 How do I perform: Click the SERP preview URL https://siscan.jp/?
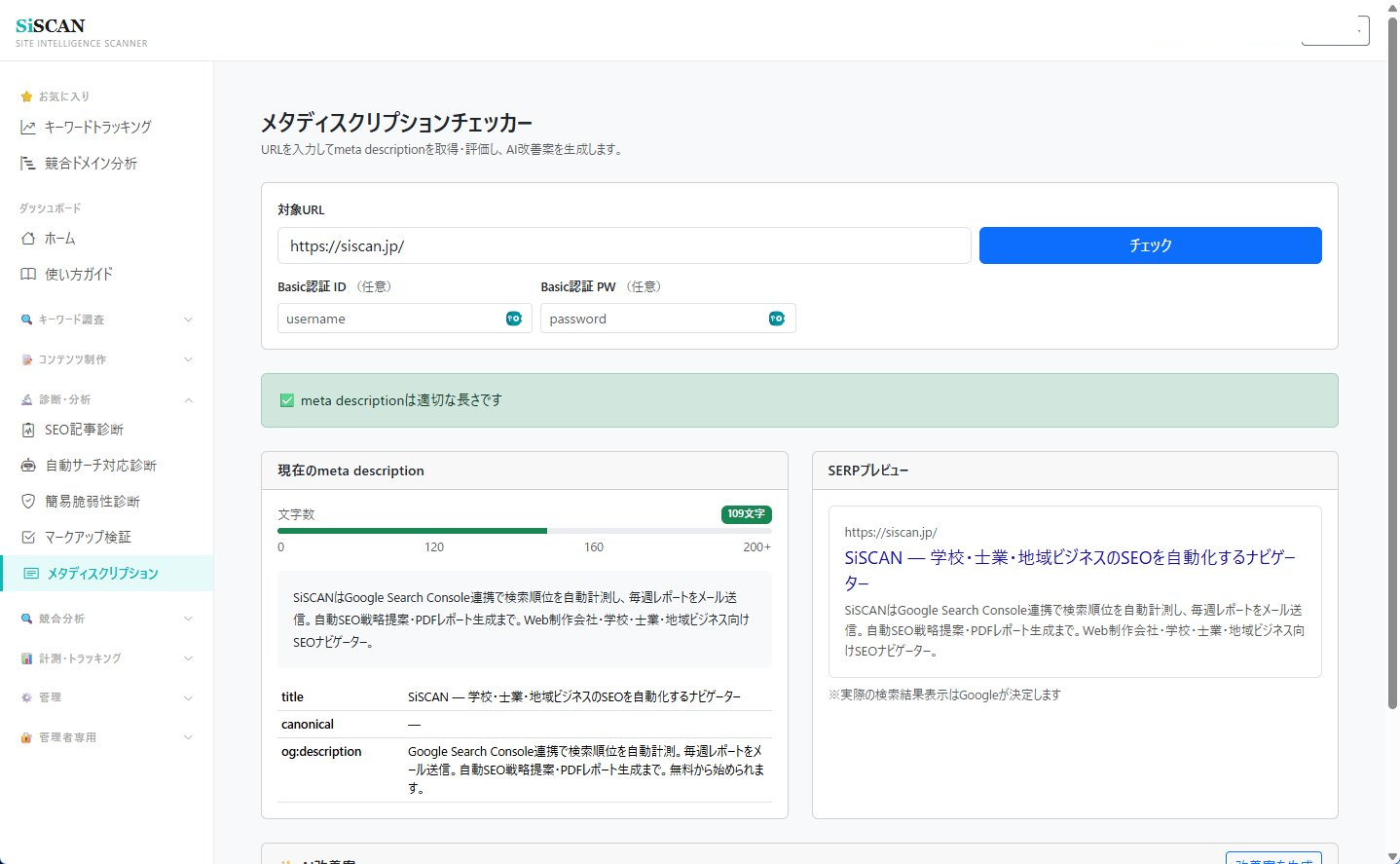tap(891, 533)
